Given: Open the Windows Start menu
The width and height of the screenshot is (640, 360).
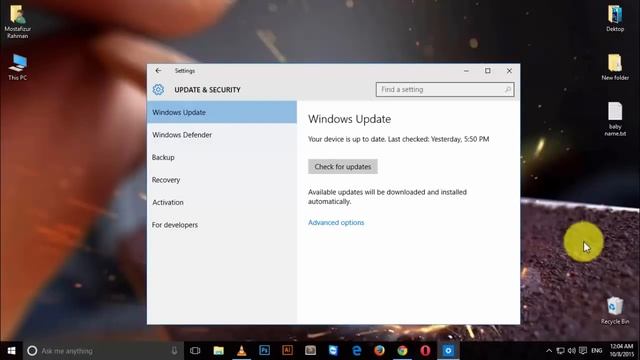Looking at the screenshot, I should 11,351.
